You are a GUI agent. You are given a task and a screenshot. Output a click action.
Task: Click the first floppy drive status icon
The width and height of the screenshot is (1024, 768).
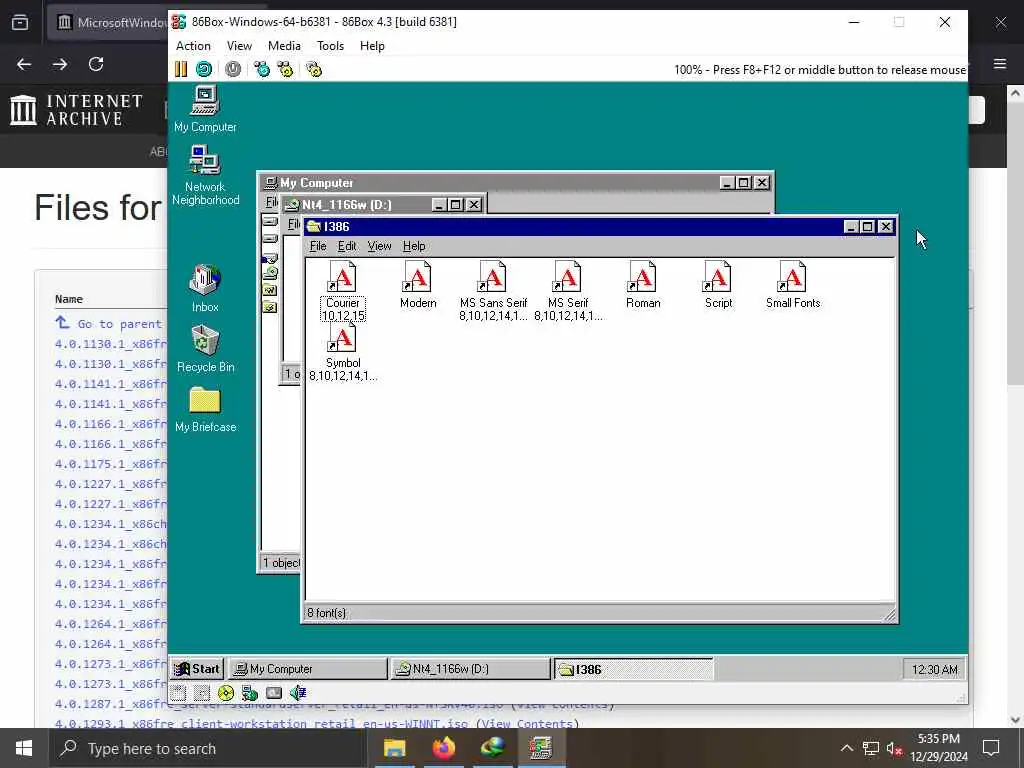(x=178, y=693)
